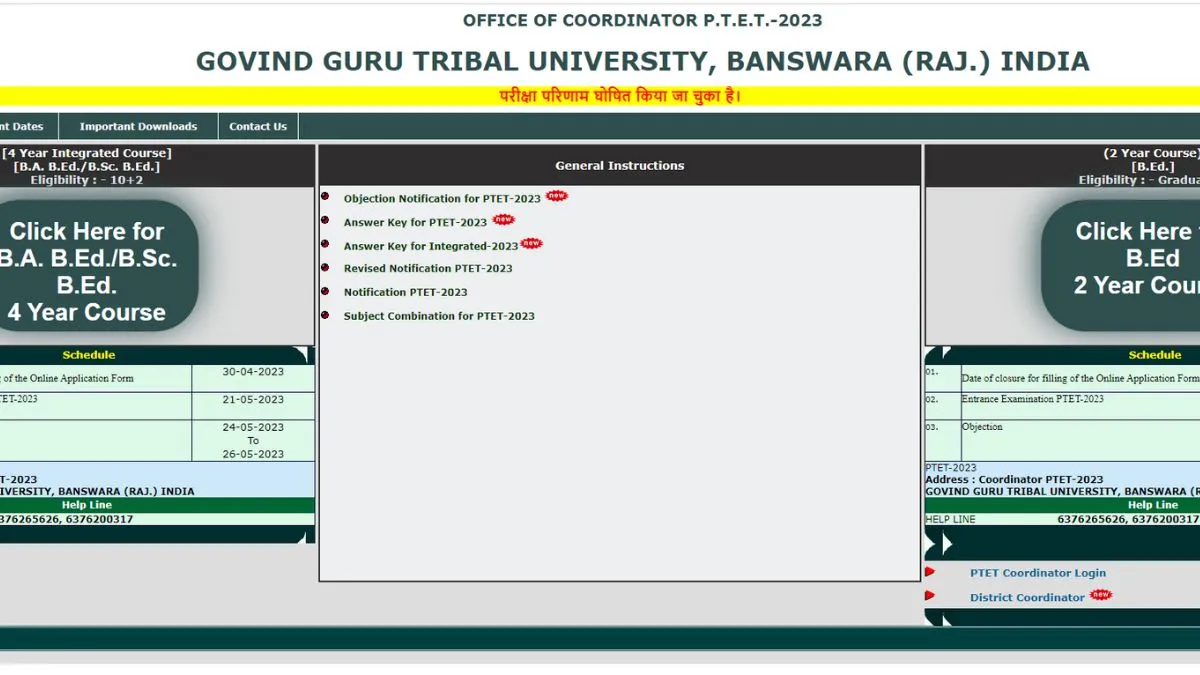
Task: Open Notification PTET-2023 link
Action: 405,293
